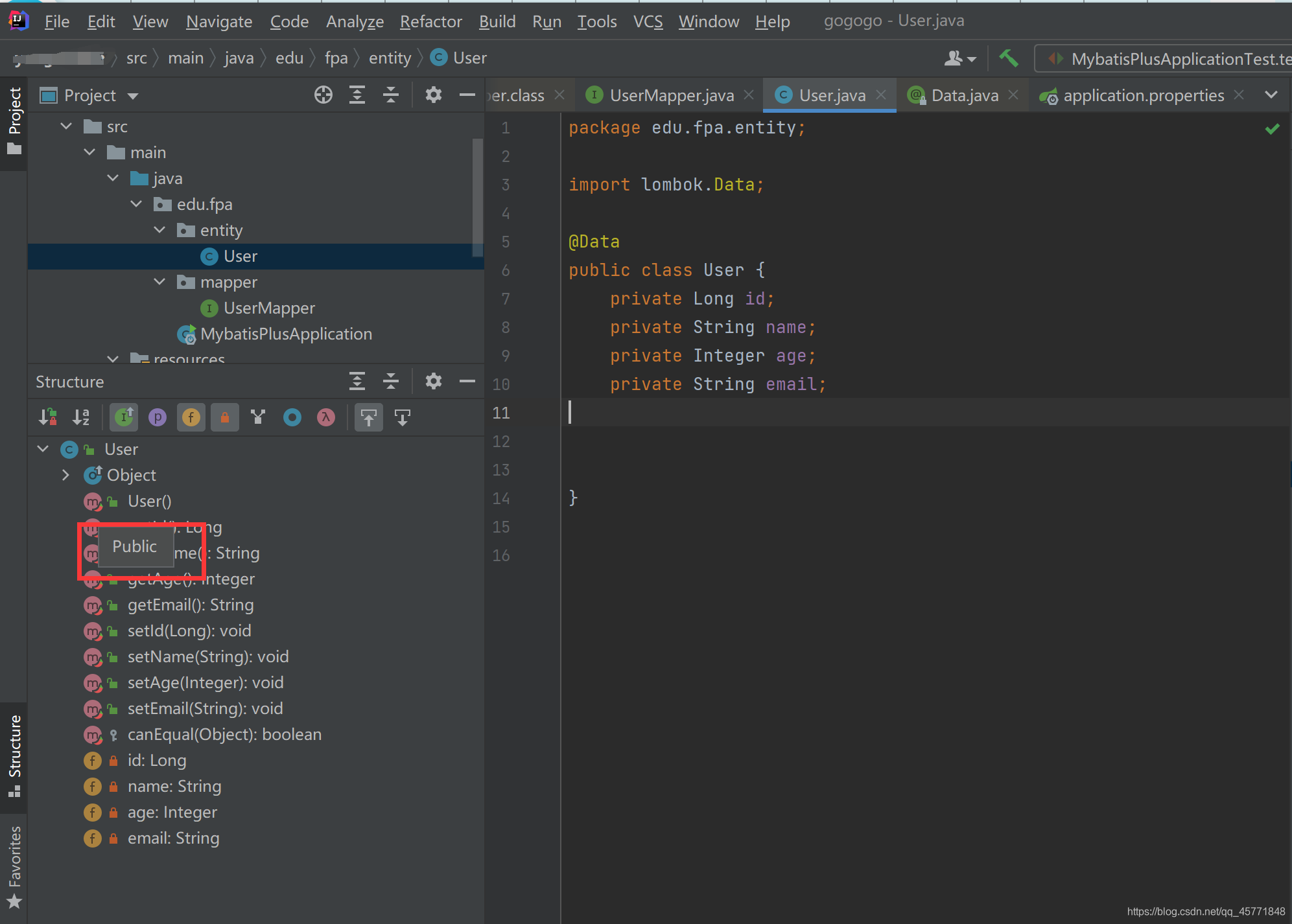This screenshot has height=924, width=1292.
Task: Collapse the main folder
Action: (89, 152)
